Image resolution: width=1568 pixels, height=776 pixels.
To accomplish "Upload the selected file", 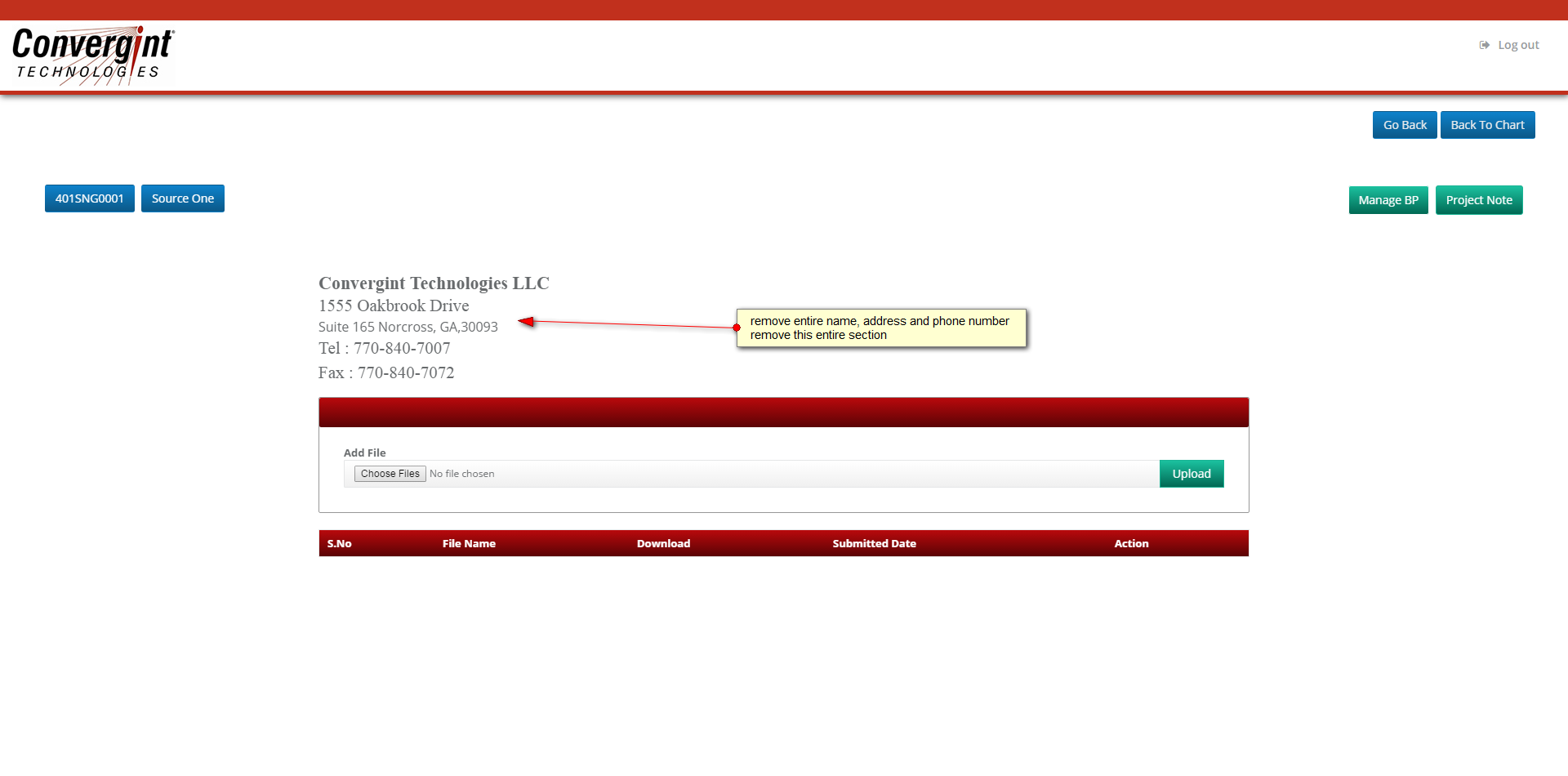I will pos(1192,474).
